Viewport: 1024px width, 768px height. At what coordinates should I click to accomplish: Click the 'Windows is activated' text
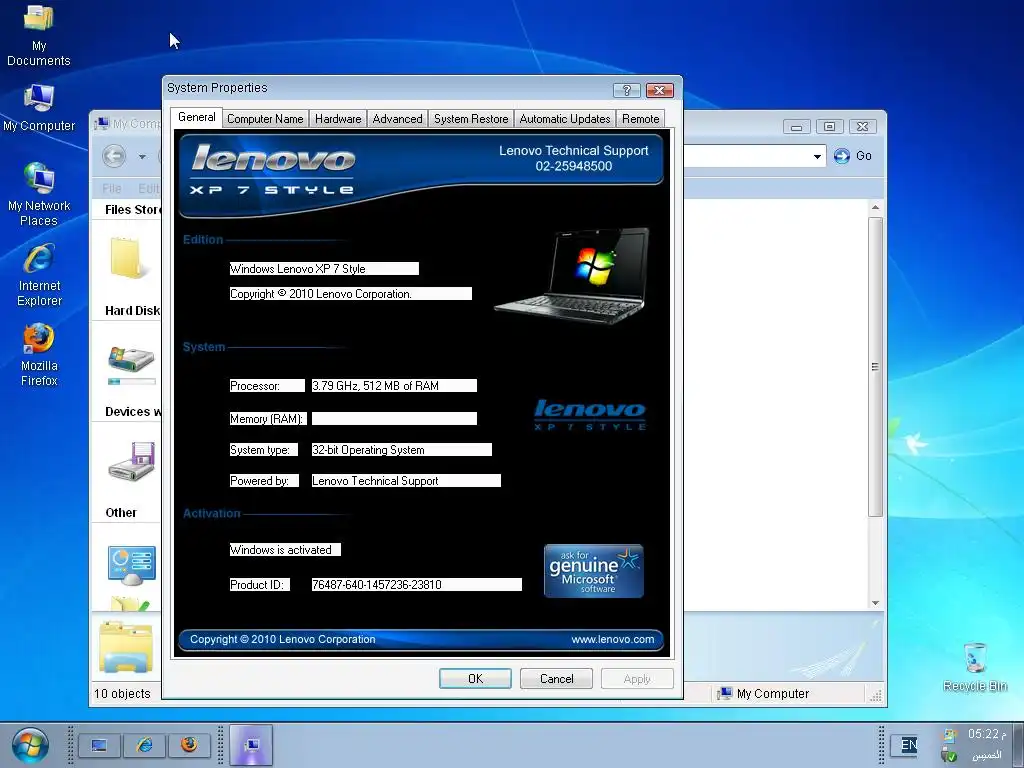(285, 550)
